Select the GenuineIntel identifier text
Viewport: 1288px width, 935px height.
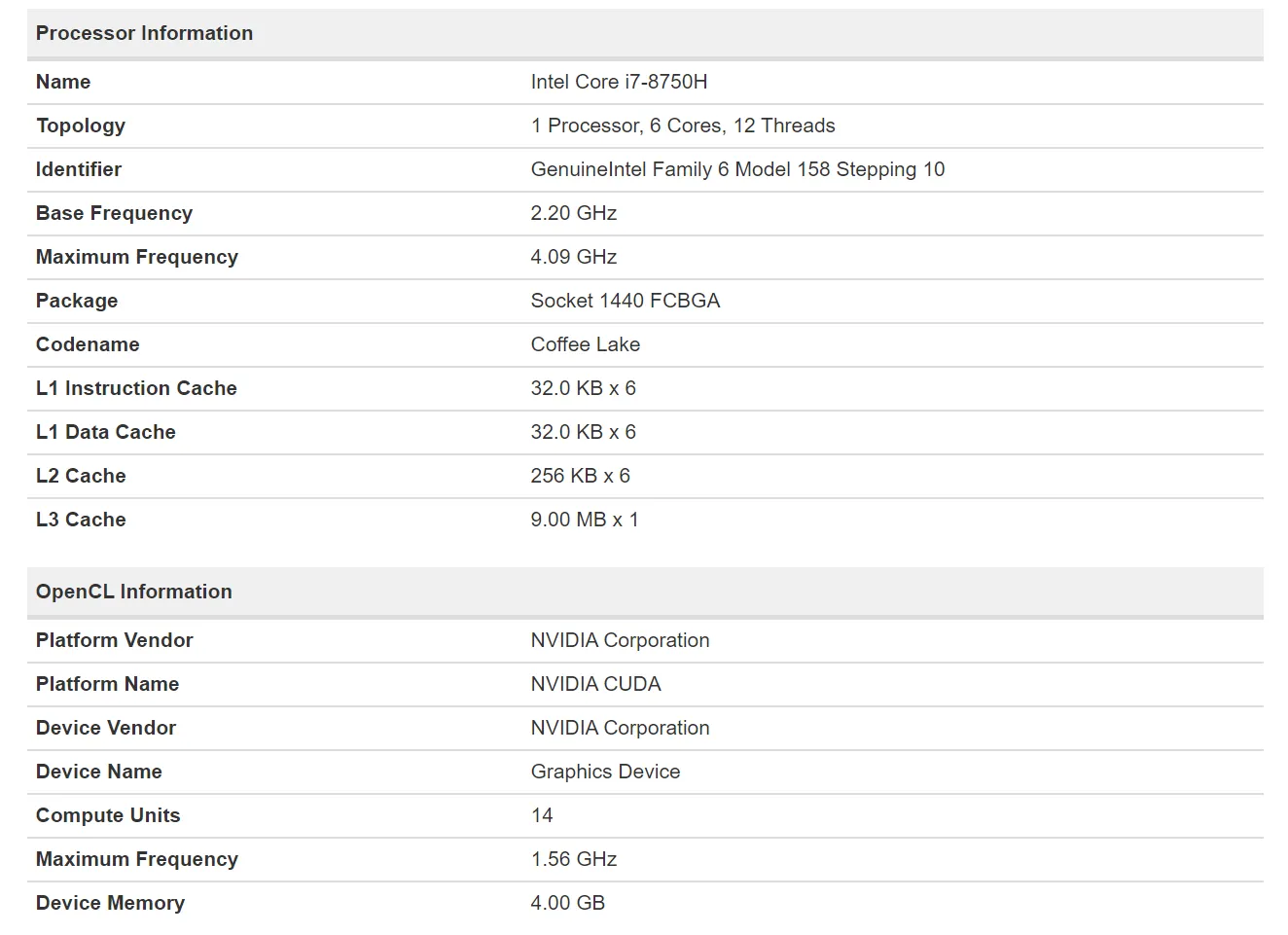tap(736, 169)
